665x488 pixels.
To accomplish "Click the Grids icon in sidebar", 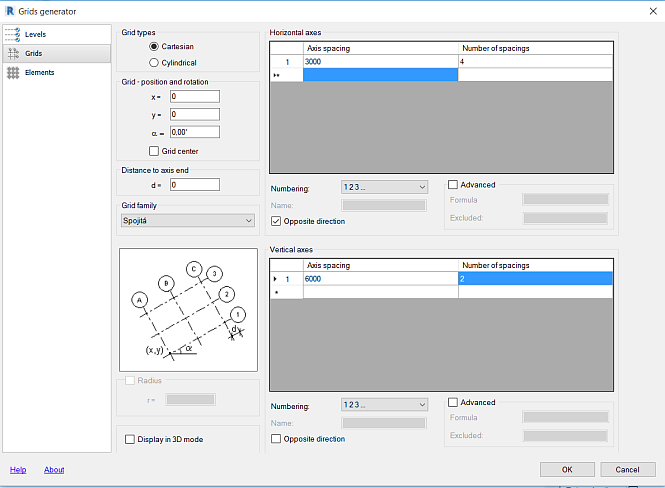I will [14, 53].
